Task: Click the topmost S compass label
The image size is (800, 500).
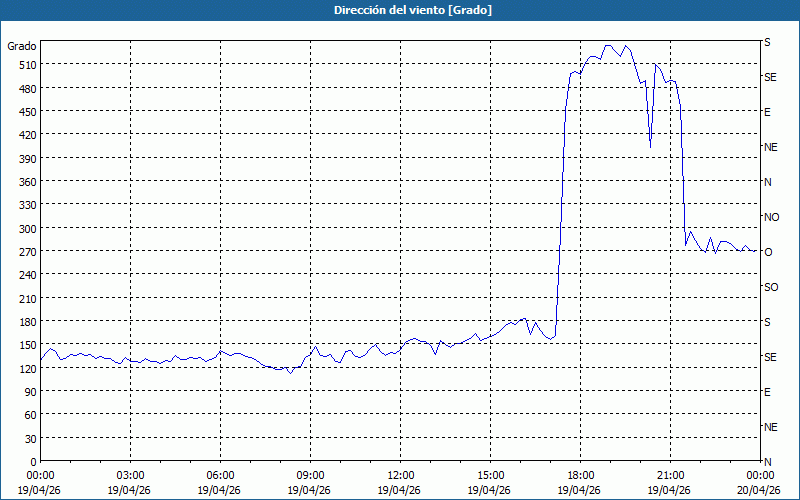Action: pos(768,43)
